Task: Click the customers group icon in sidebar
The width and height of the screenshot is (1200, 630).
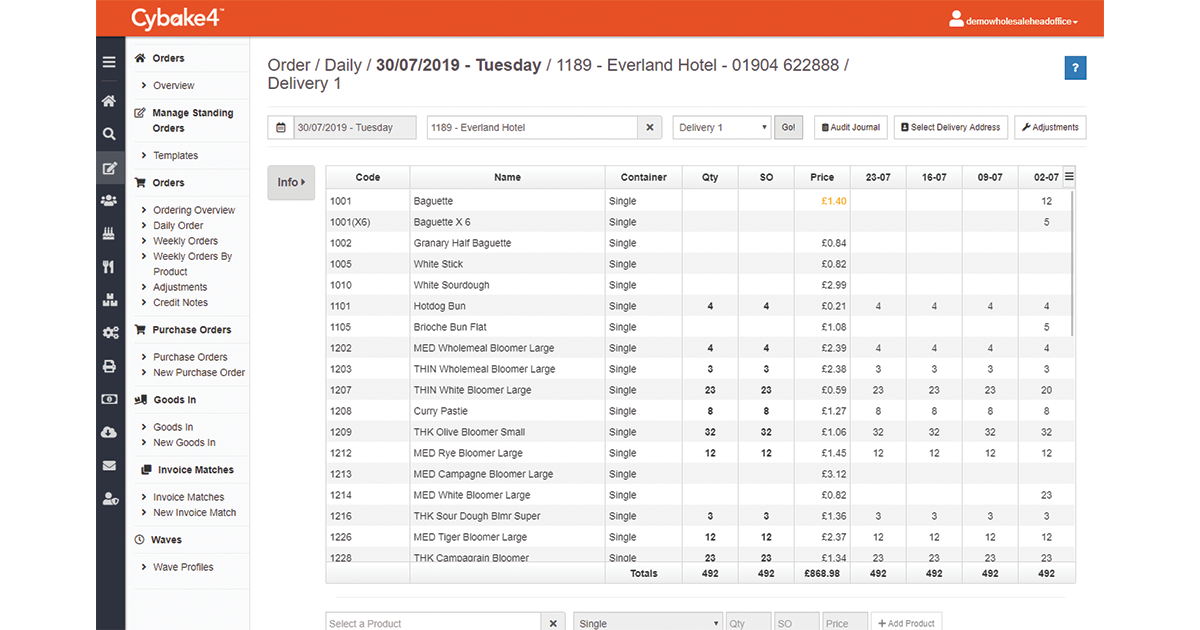Action: pos(109,200)
